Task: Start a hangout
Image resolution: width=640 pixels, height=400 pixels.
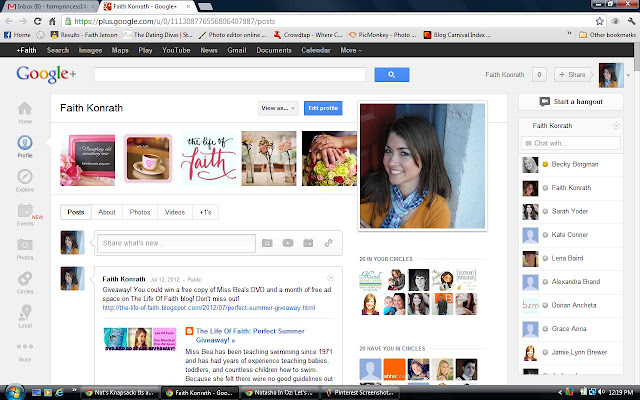Action: (x=571, y=102)
